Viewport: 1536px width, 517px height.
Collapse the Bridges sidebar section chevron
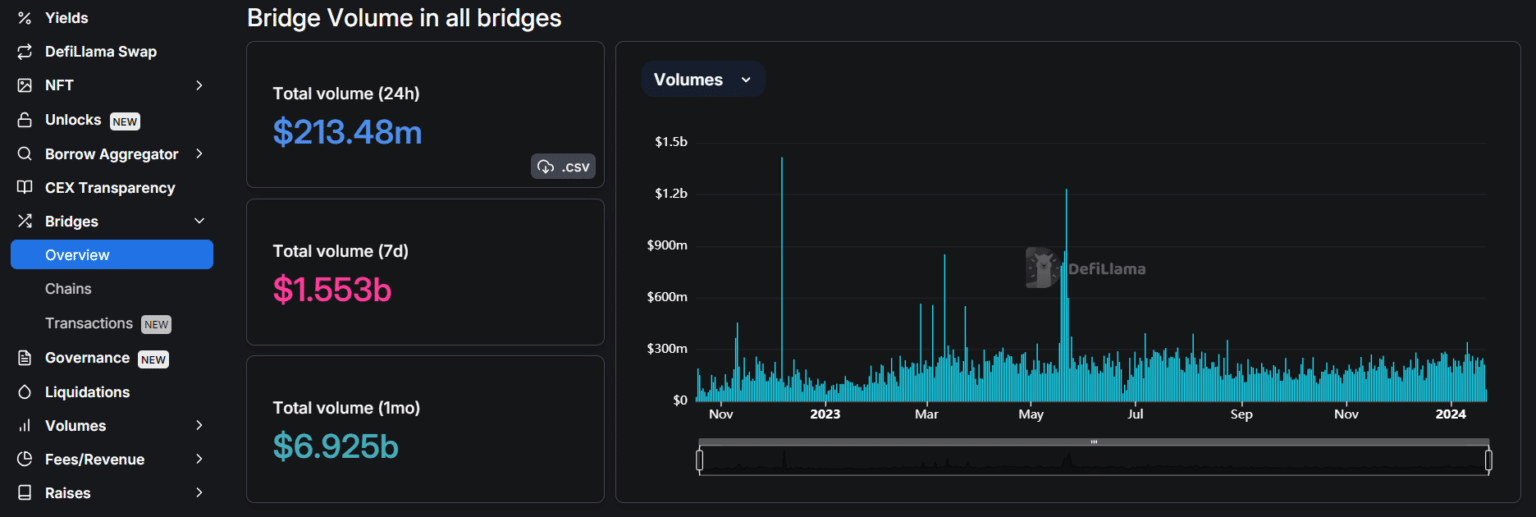pyautogui.click(x=199, y=221)
